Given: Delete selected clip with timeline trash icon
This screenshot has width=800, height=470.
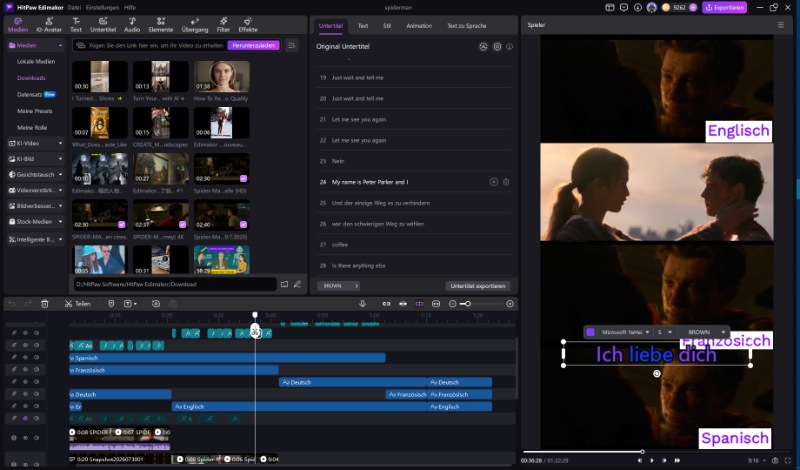Looking at the screenshot, I should [x=45, y=304].
